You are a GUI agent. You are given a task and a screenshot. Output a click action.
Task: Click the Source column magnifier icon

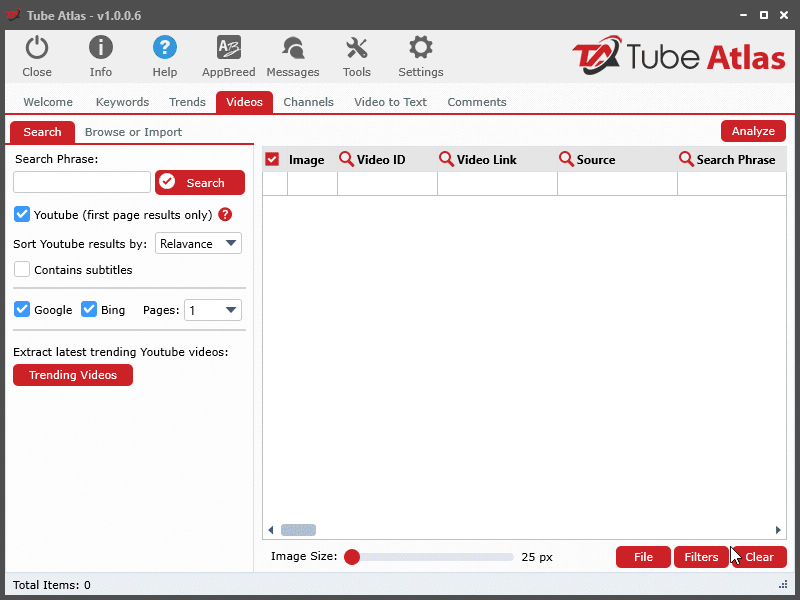click(x=566, y=159)
